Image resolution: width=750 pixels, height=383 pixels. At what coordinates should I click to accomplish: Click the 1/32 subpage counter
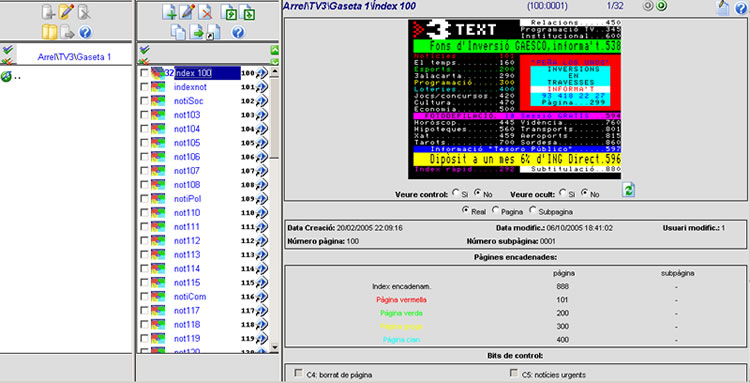click(x=614, y=6)
